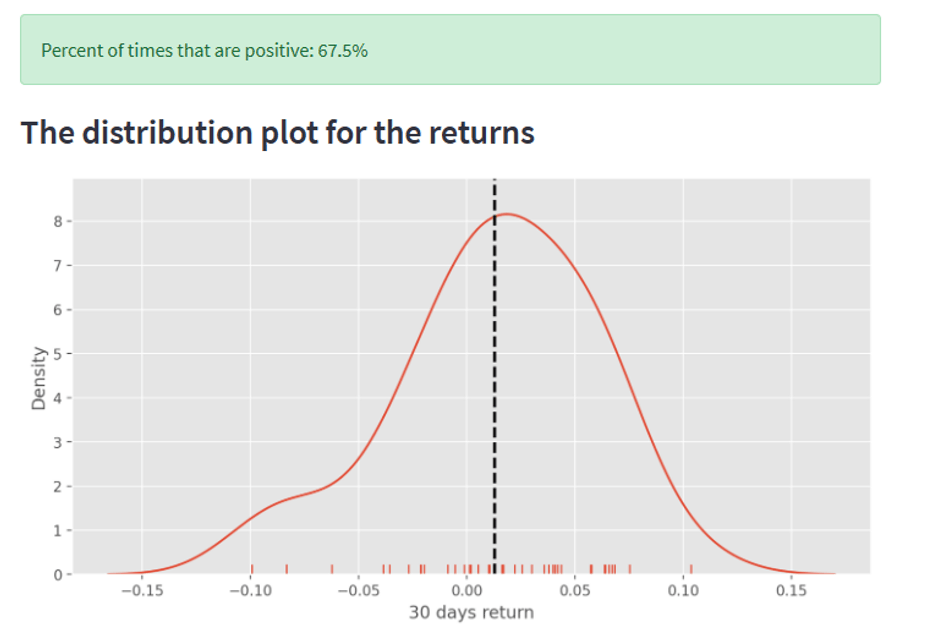Click the rightmost red rug mark near 0.10

tap(690, 569)
